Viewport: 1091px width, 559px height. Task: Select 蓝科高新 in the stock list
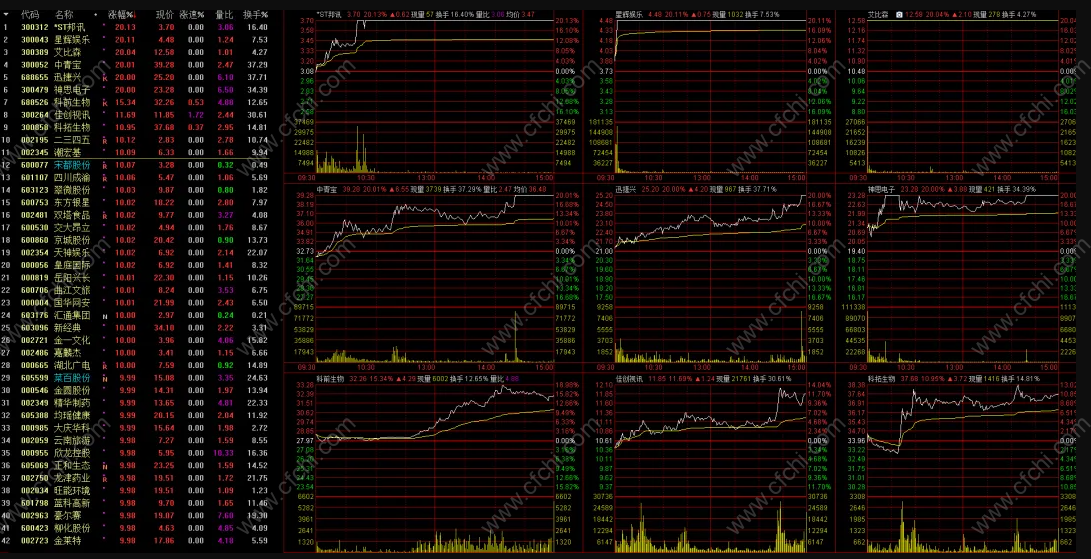72,503
